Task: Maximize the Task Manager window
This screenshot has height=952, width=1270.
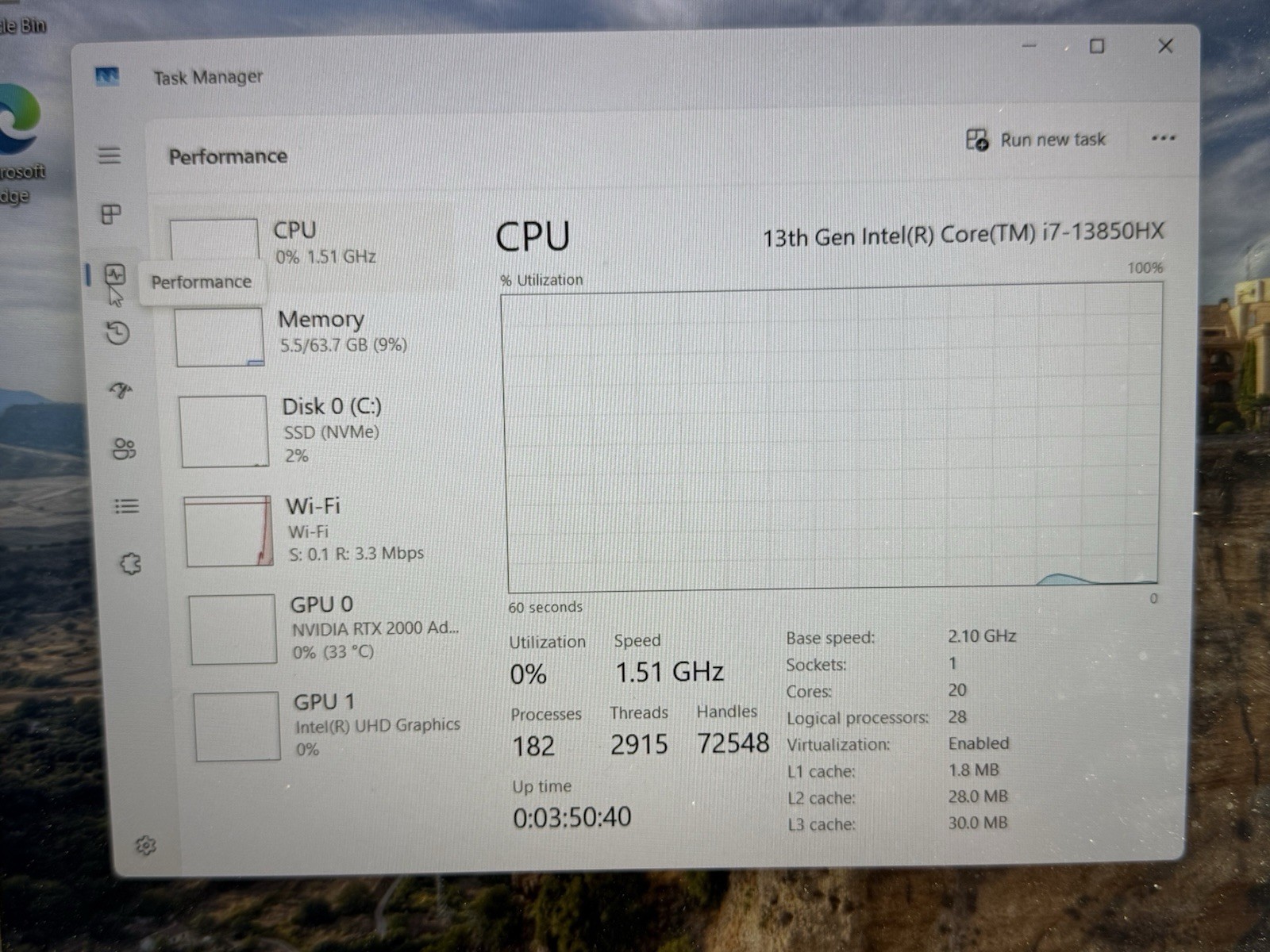Action: (1097, 46)
